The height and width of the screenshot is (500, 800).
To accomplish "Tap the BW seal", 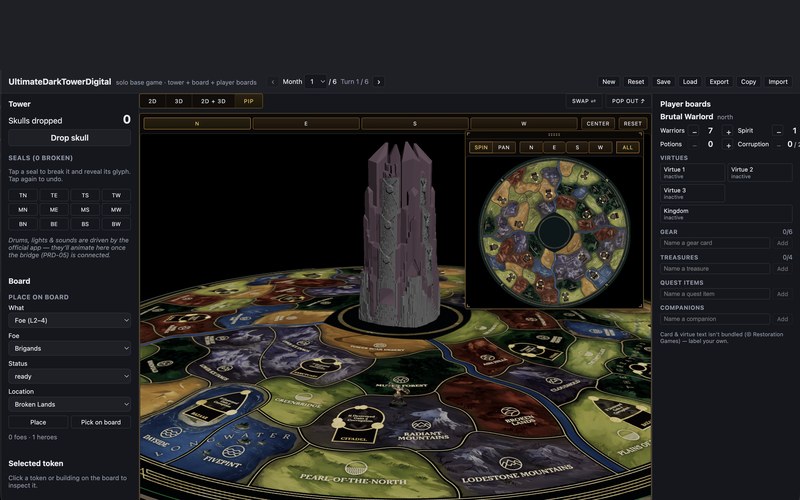I will pos(116,224).
